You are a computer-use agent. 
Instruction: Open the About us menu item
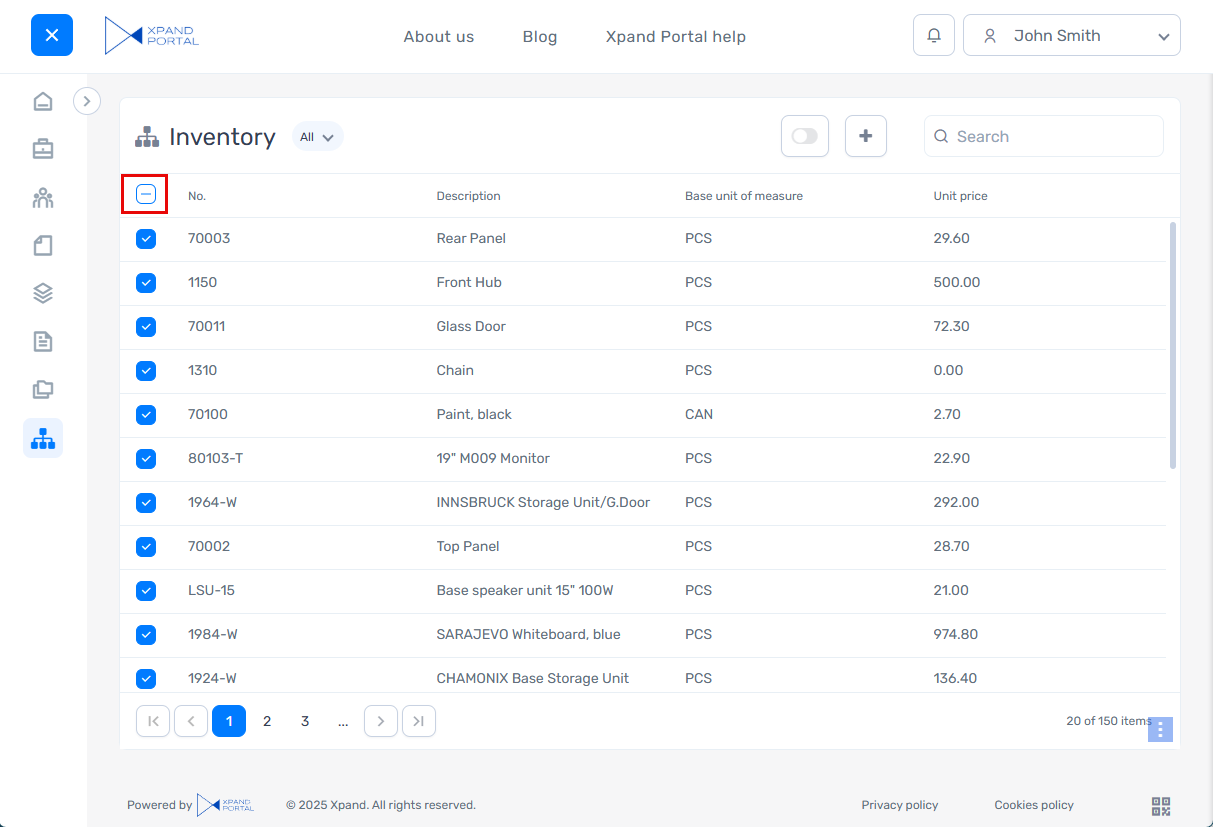(439, 37)
